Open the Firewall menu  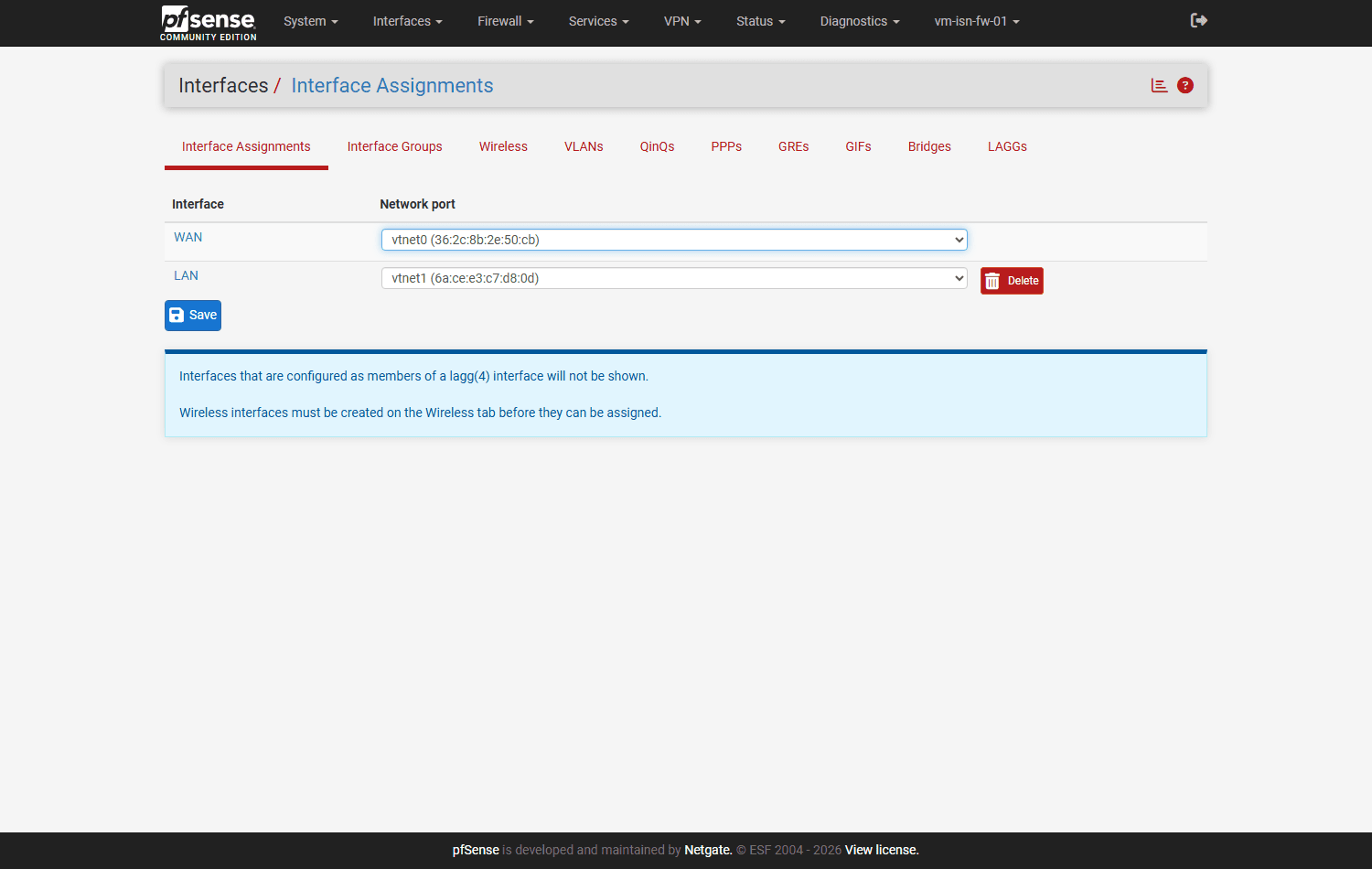tap(506, 21)
